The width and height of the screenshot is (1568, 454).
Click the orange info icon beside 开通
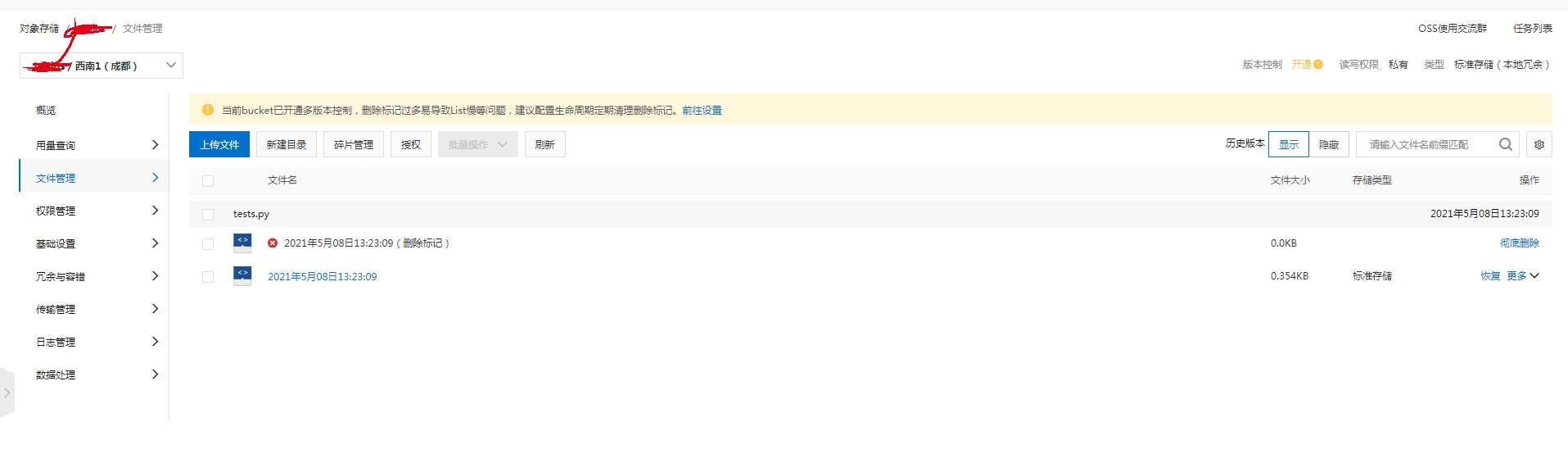(1318, 65)
